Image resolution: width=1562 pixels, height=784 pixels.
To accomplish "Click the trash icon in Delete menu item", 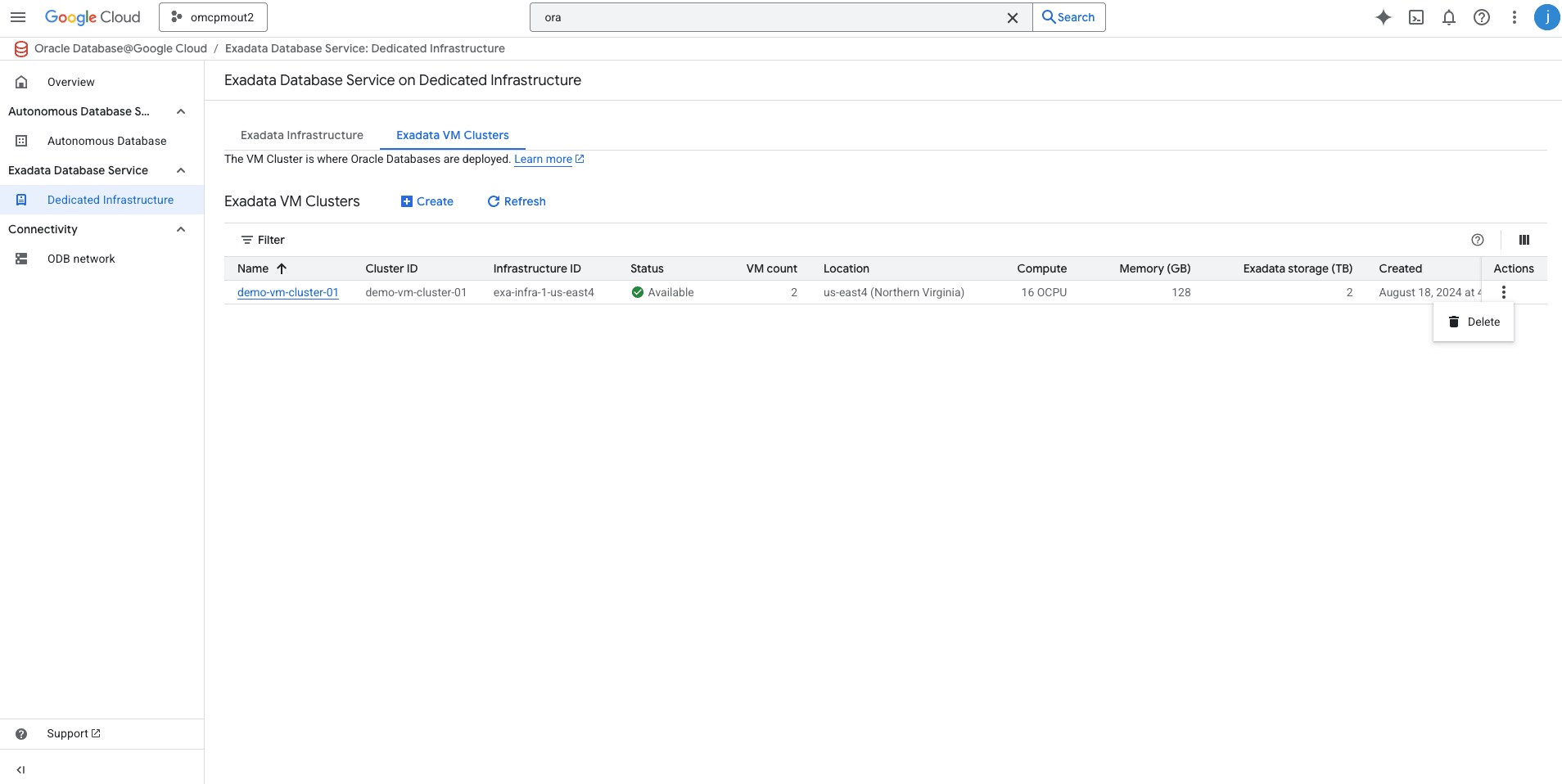I will click(1454, 322).
